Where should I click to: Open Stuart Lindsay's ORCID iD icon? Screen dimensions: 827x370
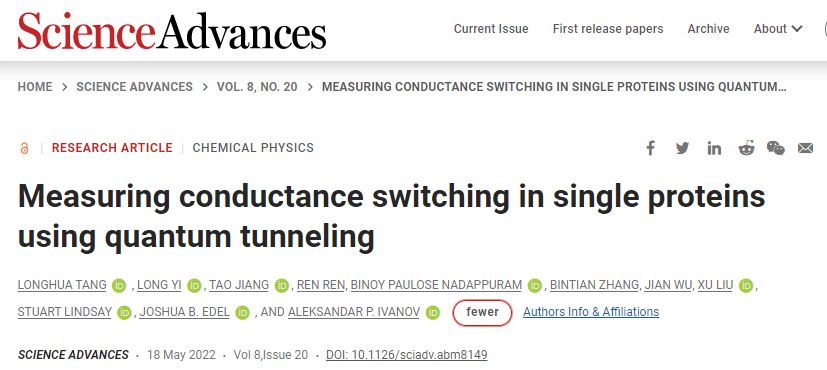[x=124, y=313]
